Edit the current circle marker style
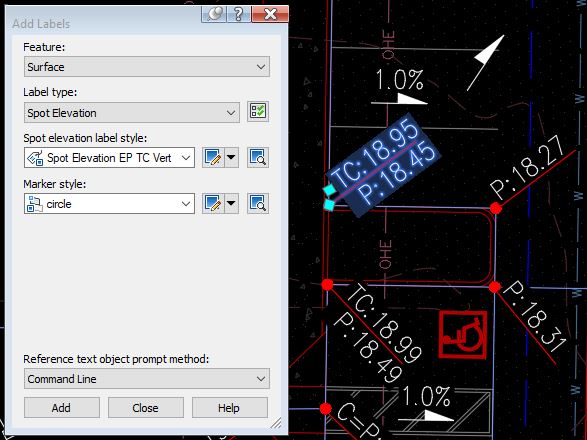This screenshot has width=587, height=440. point(213,203)
